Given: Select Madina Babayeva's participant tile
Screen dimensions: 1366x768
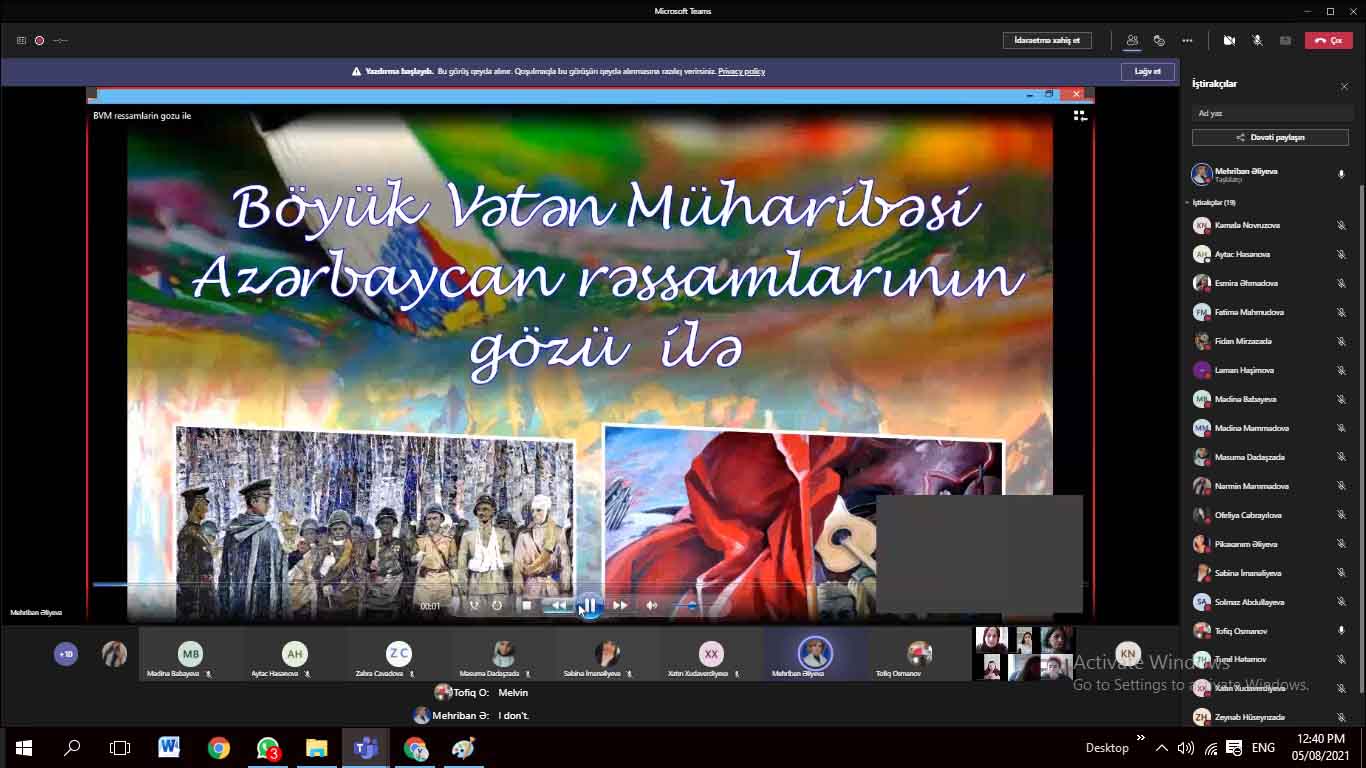Looking at the screenshot, I should [x=190, y=656].
